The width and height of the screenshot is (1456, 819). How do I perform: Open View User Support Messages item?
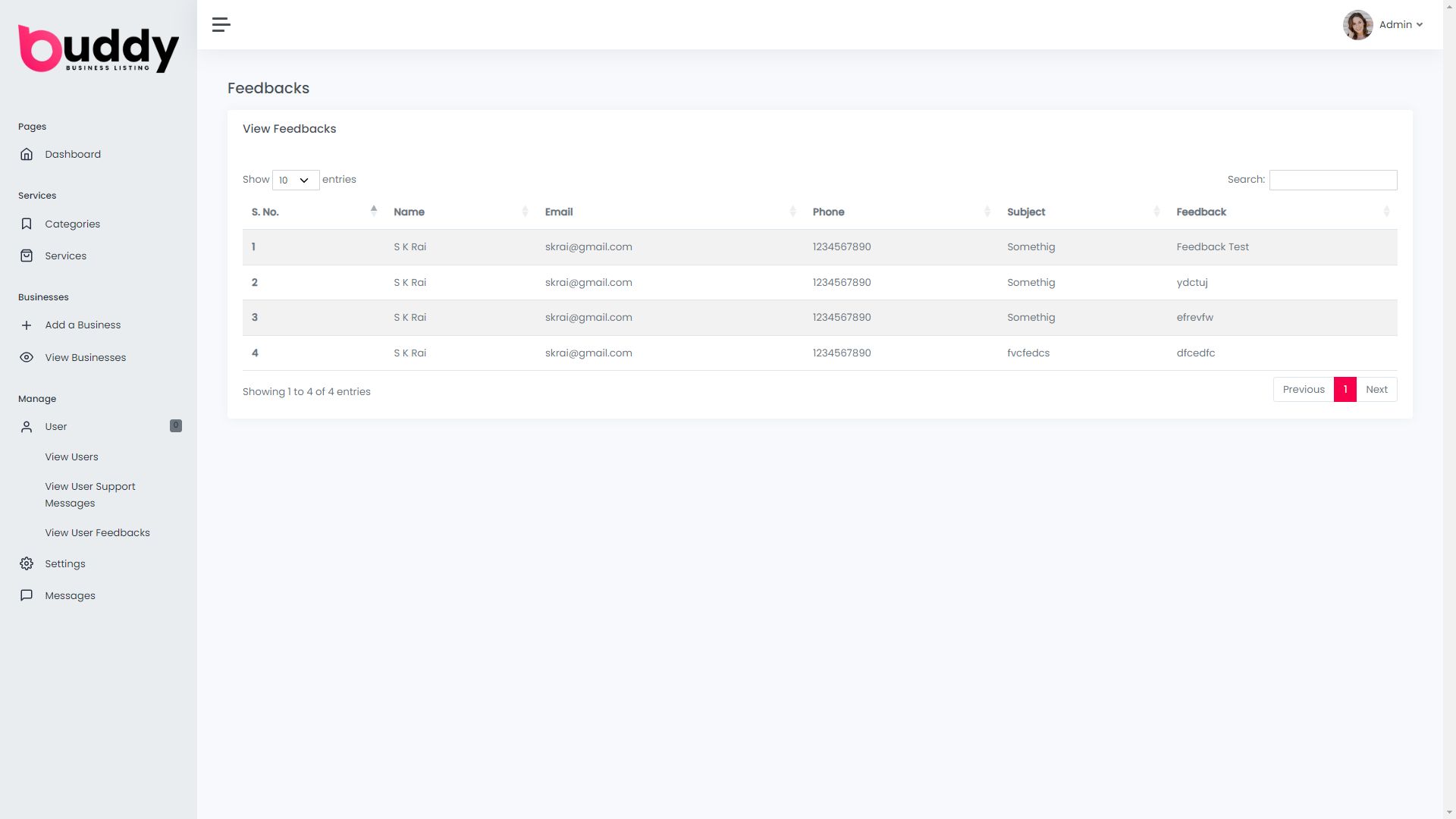[89, 494]
